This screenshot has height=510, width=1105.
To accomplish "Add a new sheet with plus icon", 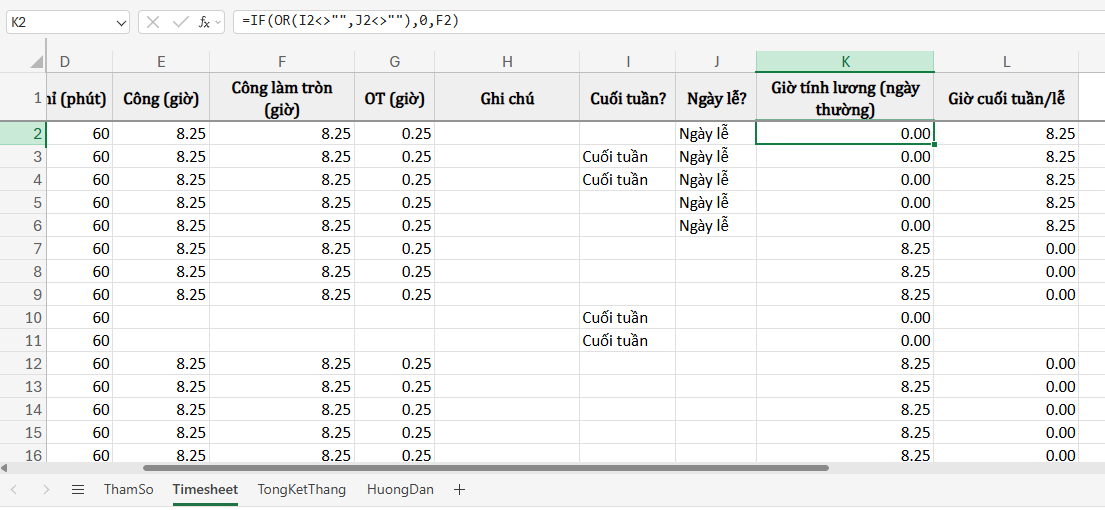I will tap(460, 489).
